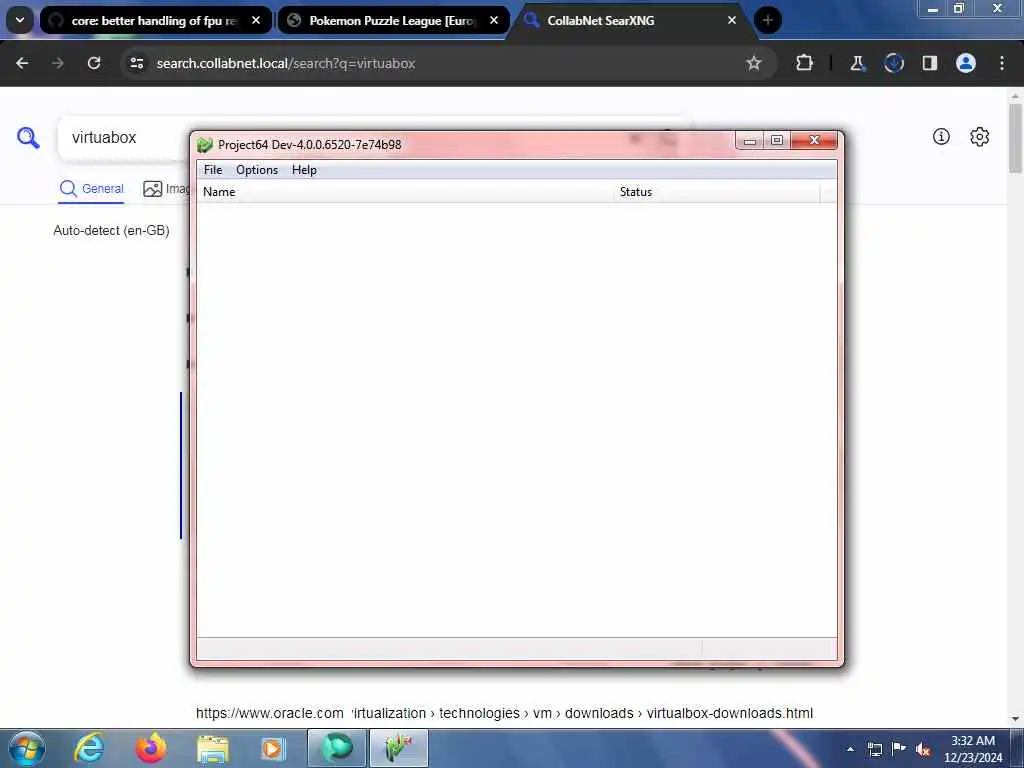Image resolution: width=1024 pixels, height=768 pixels.
Task: Go back in browser history
Action: (22, 63)
